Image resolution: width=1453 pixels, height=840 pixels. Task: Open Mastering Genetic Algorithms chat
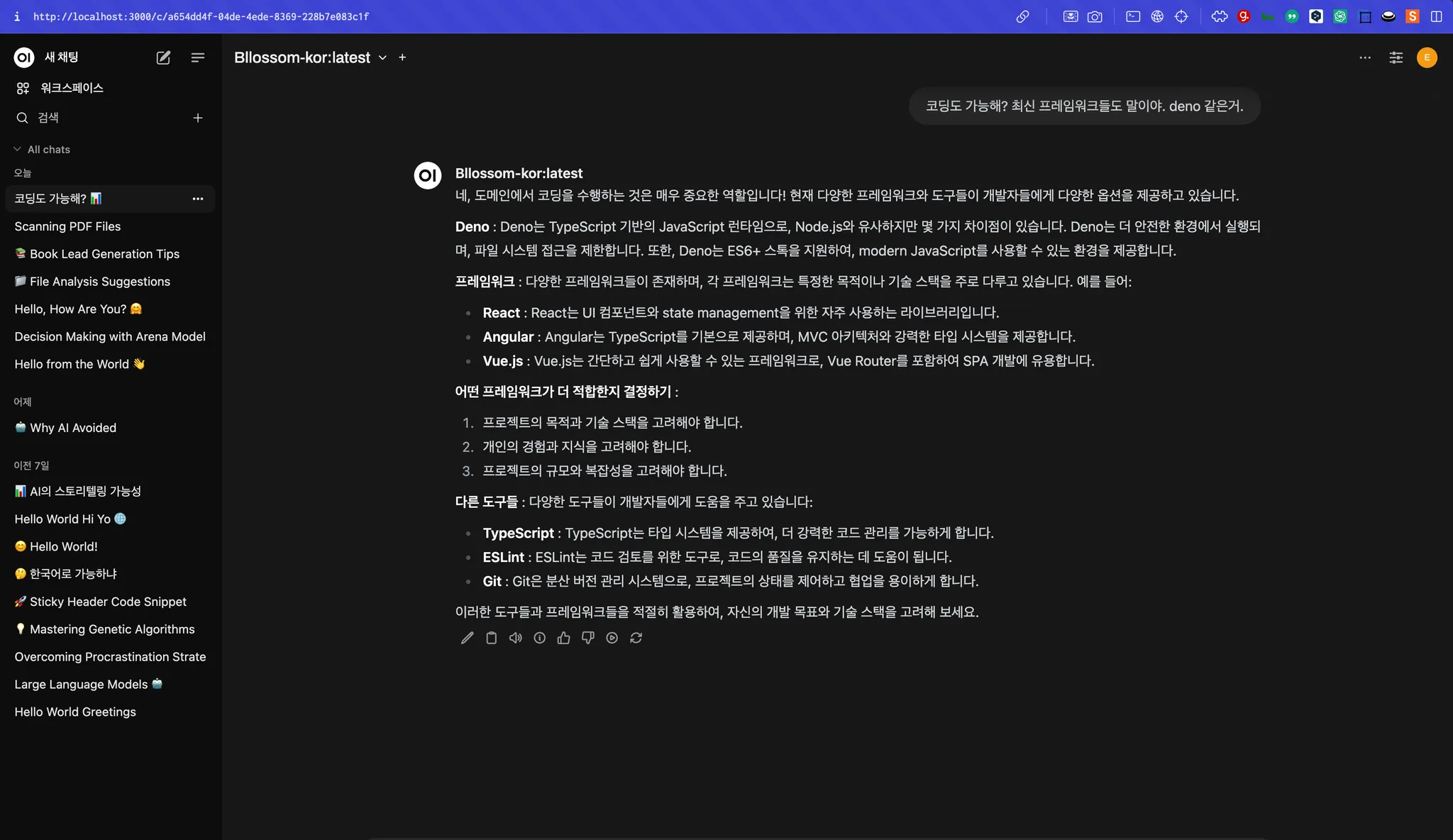coord(111,629)
